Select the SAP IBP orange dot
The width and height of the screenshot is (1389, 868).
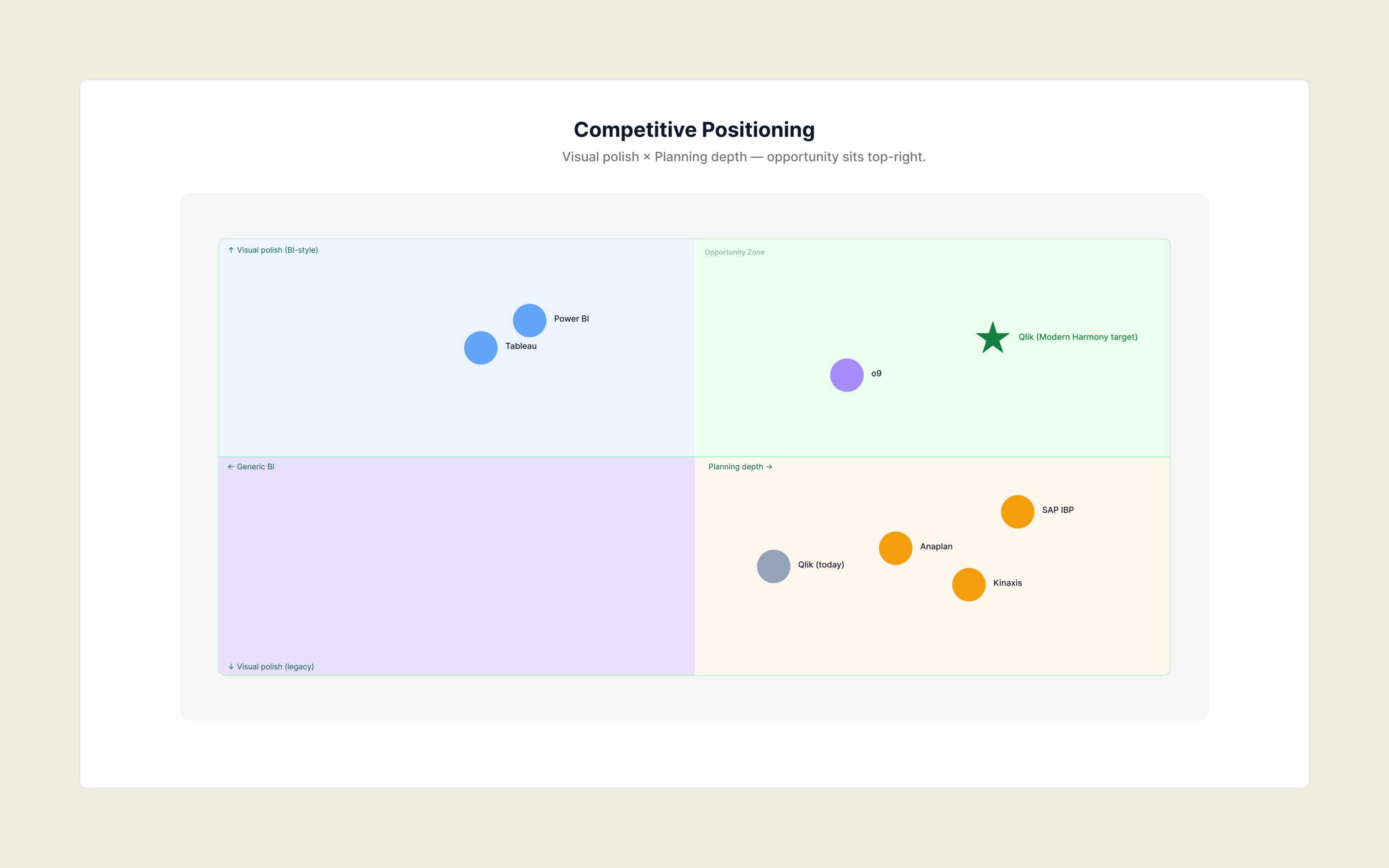pos(1018,511)
